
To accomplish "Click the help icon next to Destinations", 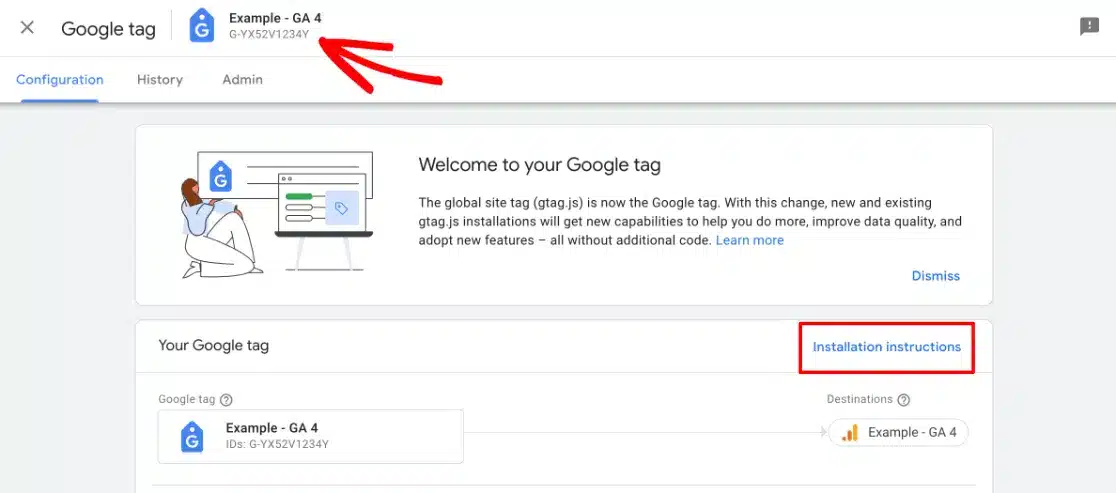I will point(903,400).
